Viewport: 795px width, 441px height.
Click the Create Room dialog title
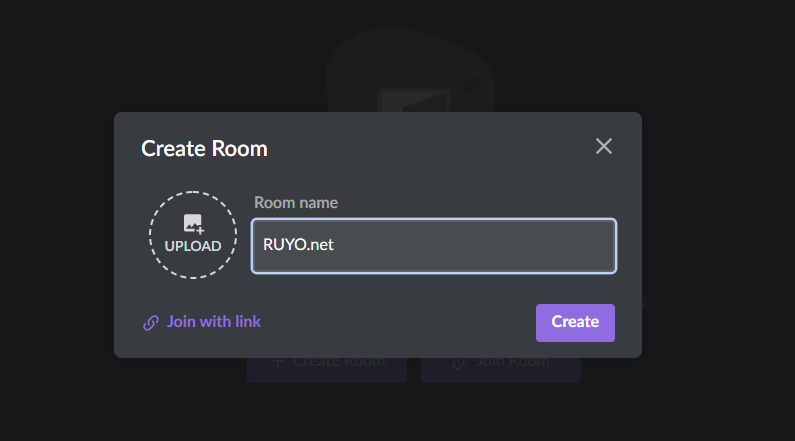click(x=204, y=149)
